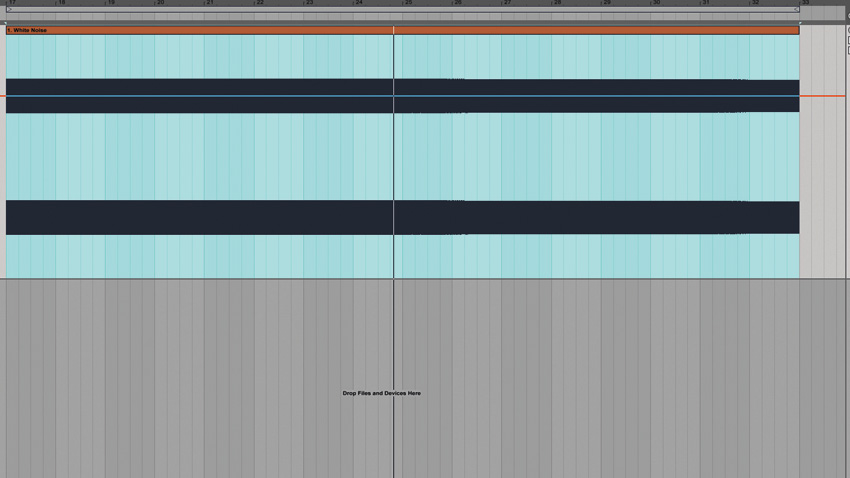Click the orange automation line right of the clip

pos(822,96)
